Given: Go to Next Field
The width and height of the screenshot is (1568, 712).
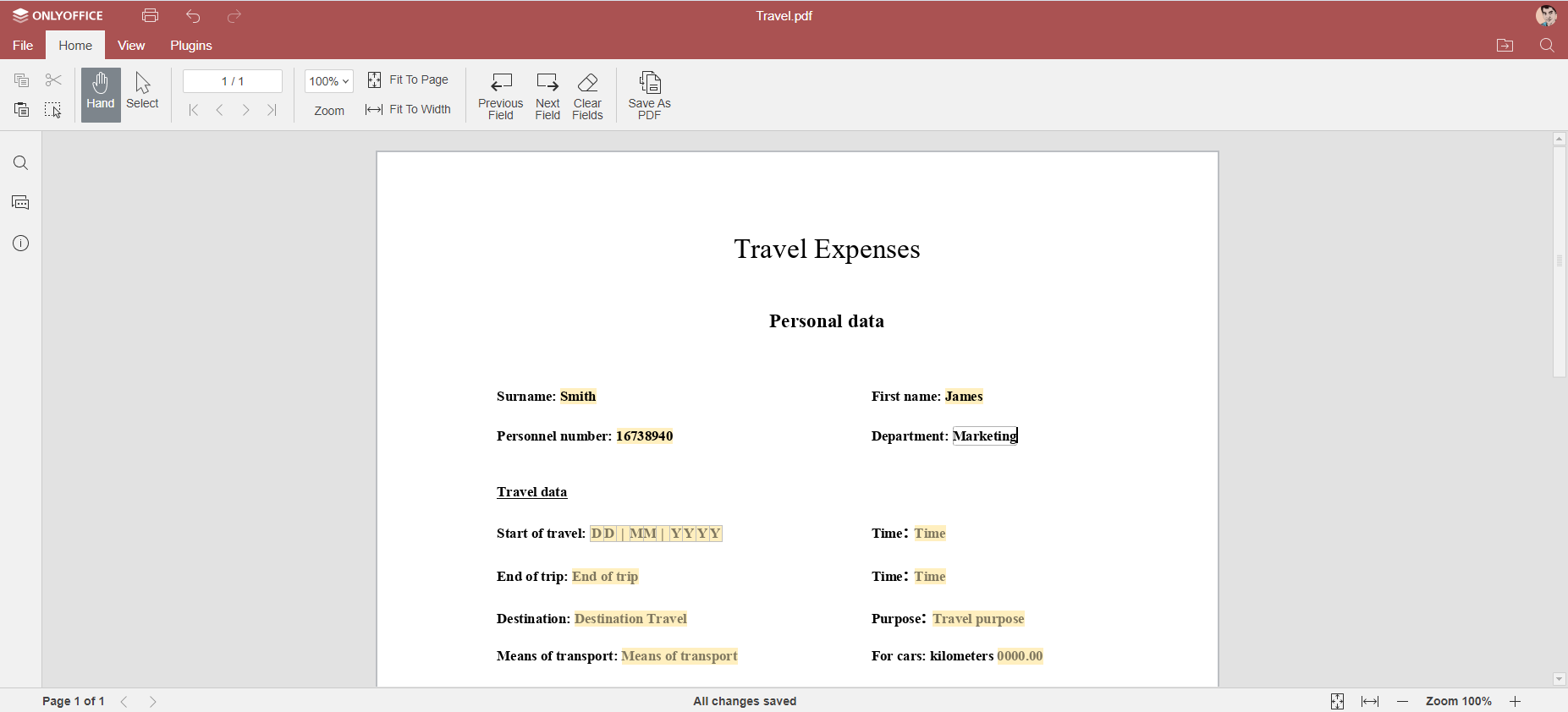Looking at the screenshot, I should pyautogui.click(x=547, y=95).
